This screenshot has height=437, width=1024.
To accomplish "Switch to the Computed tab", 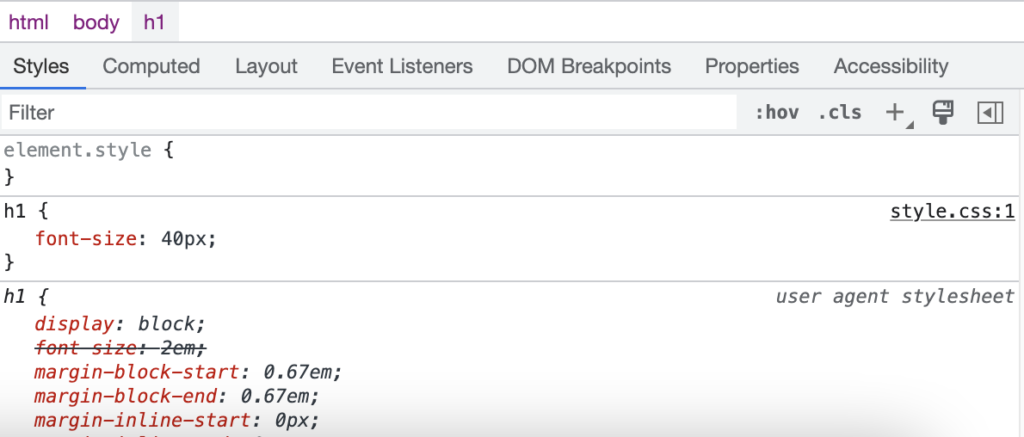I will (151, 66).
